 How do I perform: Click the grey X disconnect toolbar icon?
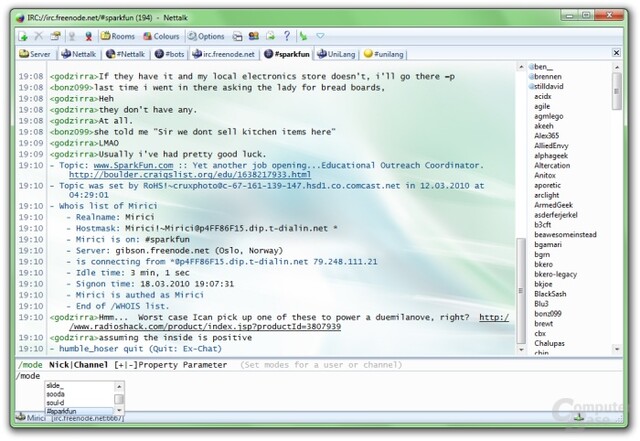tap(38, 36)
